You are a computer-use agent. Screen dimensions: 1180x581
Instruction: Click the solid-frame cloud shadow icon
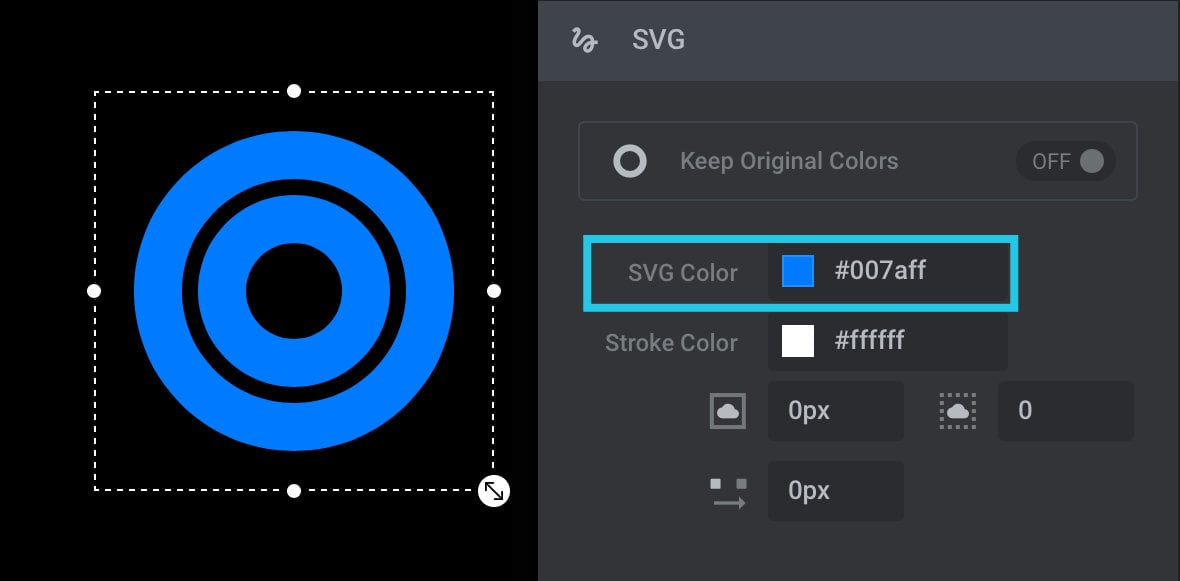point(728,411)
